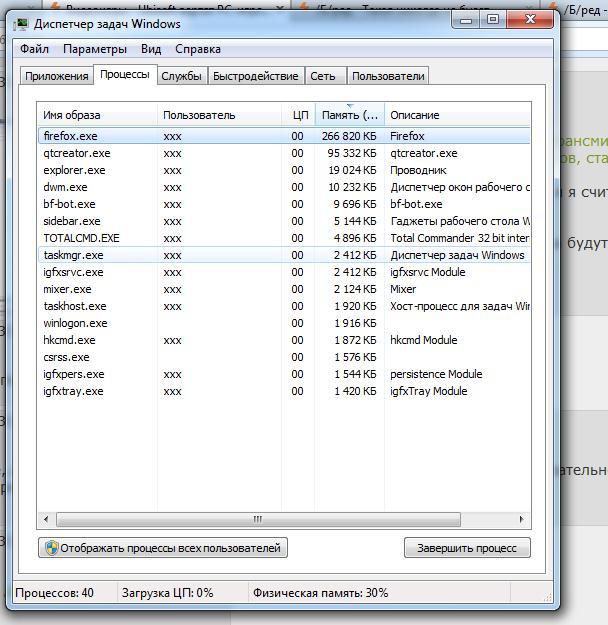Open the Файл menu
This screenshot has height=625, width=608.
34,49
